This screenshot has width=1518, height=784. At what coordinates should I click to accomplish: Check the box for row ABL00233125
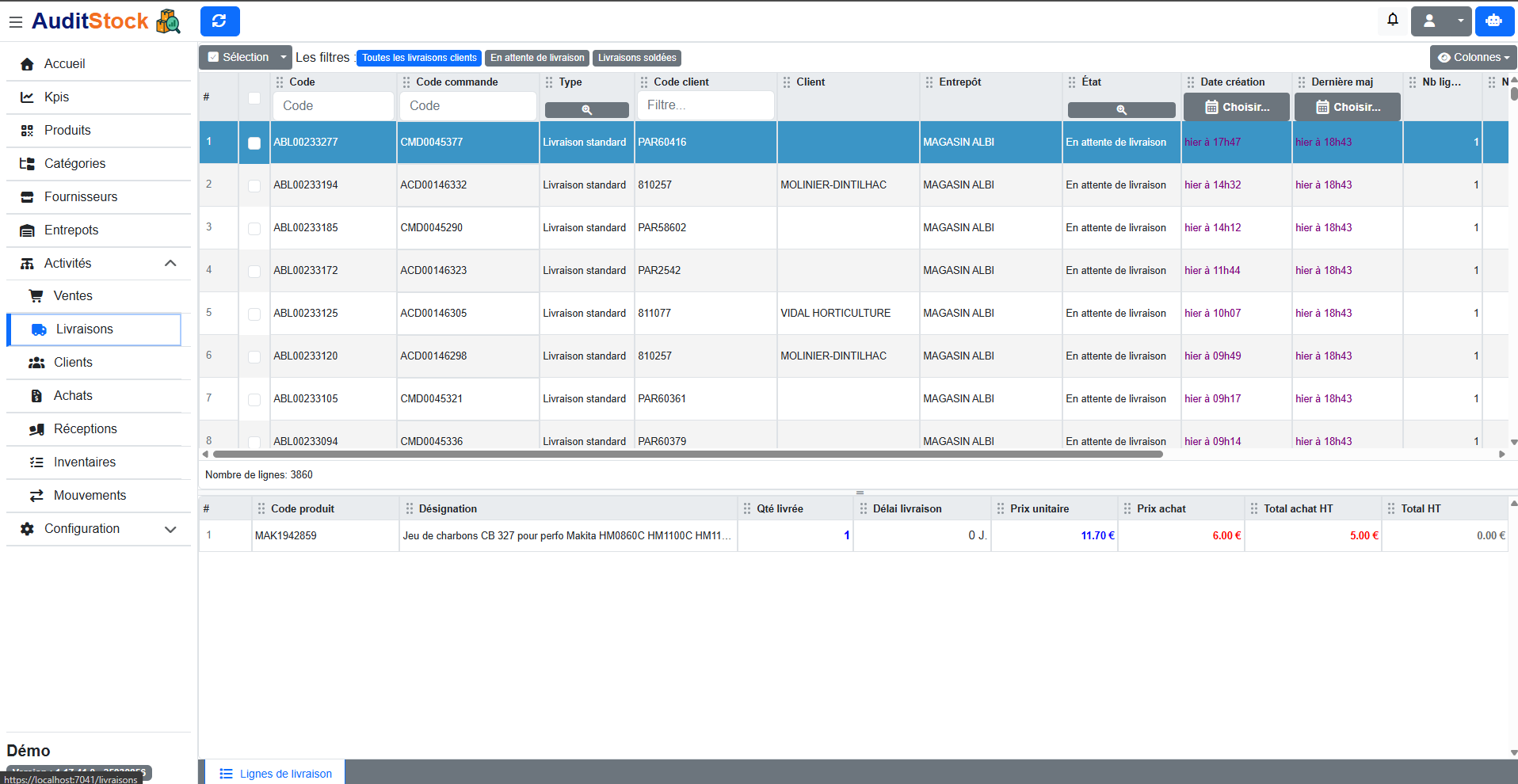[x=254, y=314]
